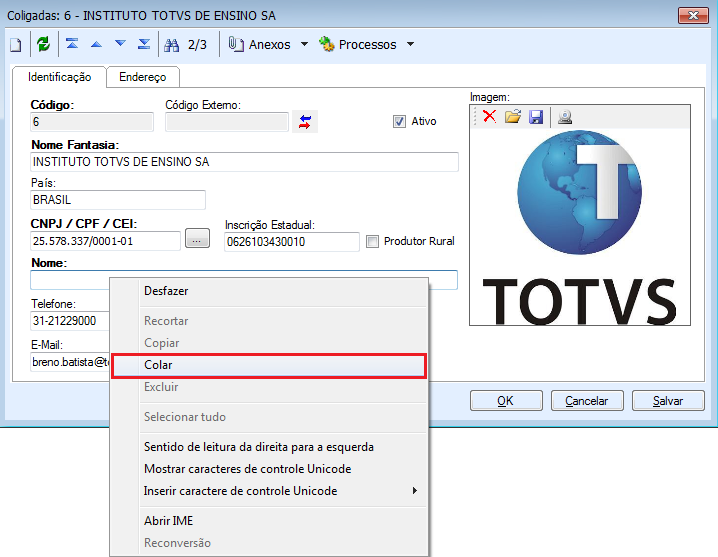Click the new record page icon
The image size is (718, 557).
click(x=16, y=45)
